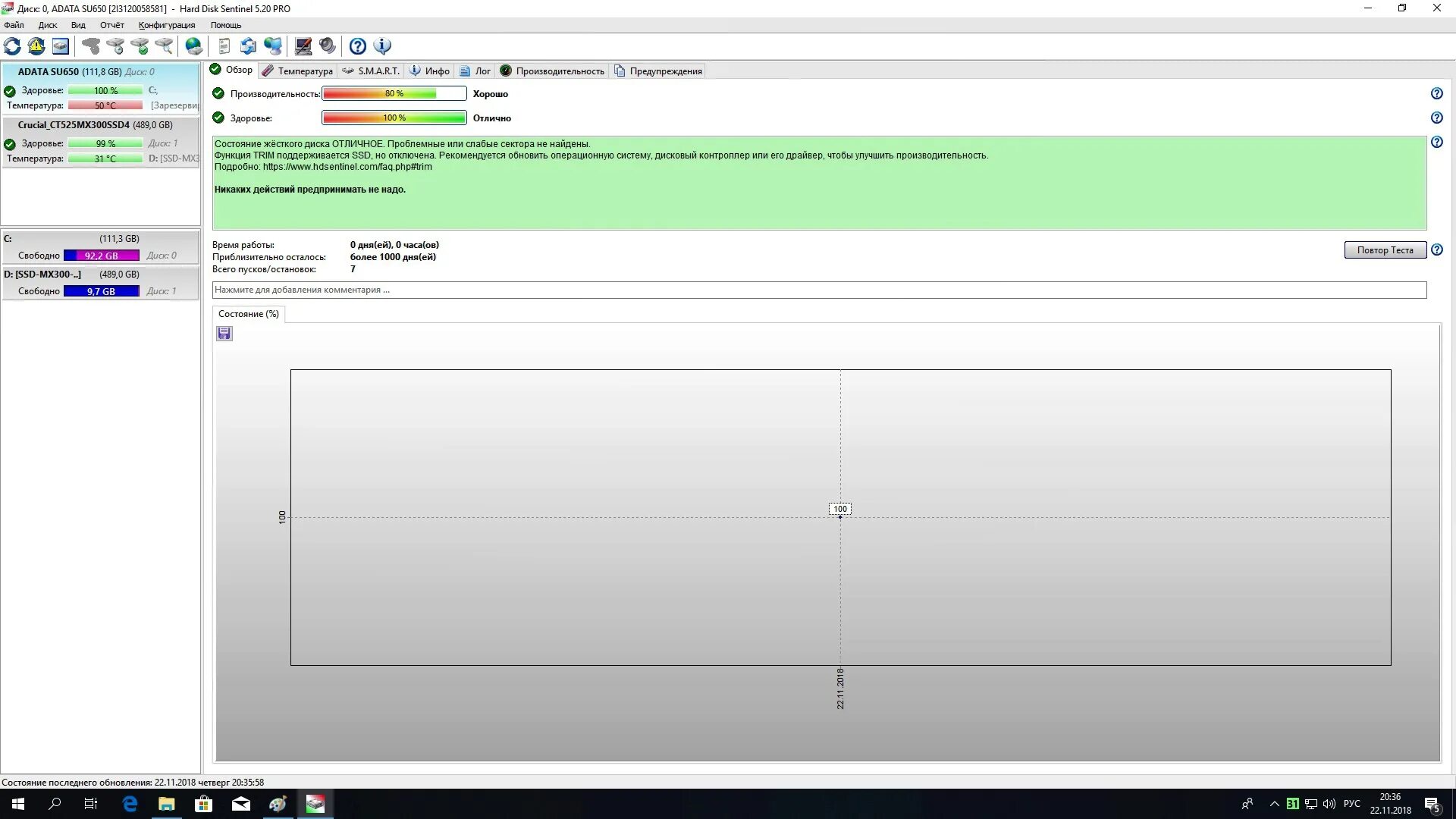The width and height of the screenshot is (1456, 819).
Task: Open the text report document icon
Action: 224,46
